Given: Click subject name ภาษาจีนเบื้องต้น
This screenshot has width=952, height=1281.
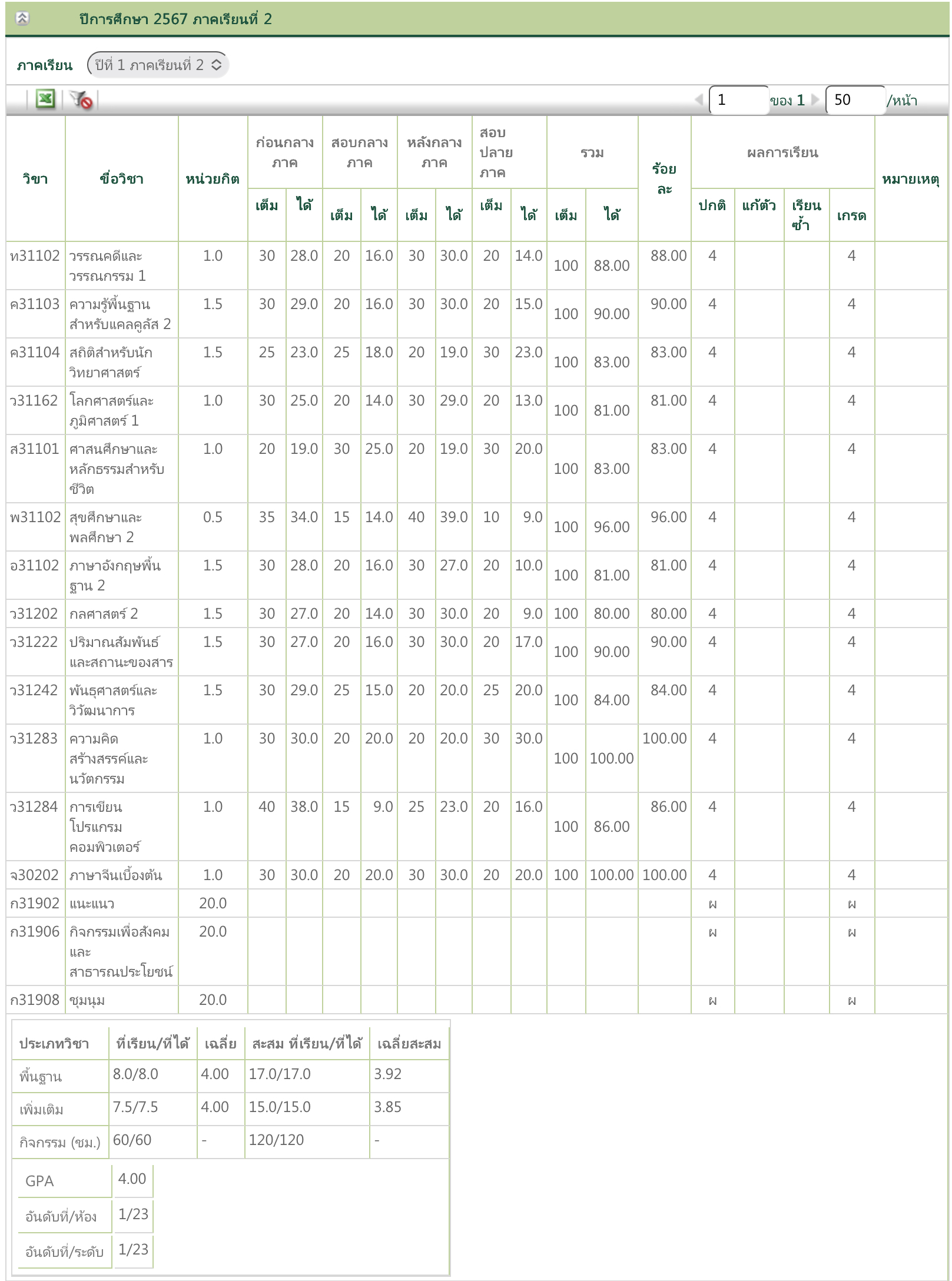Looking at the screenshot, I should point(115,875).
